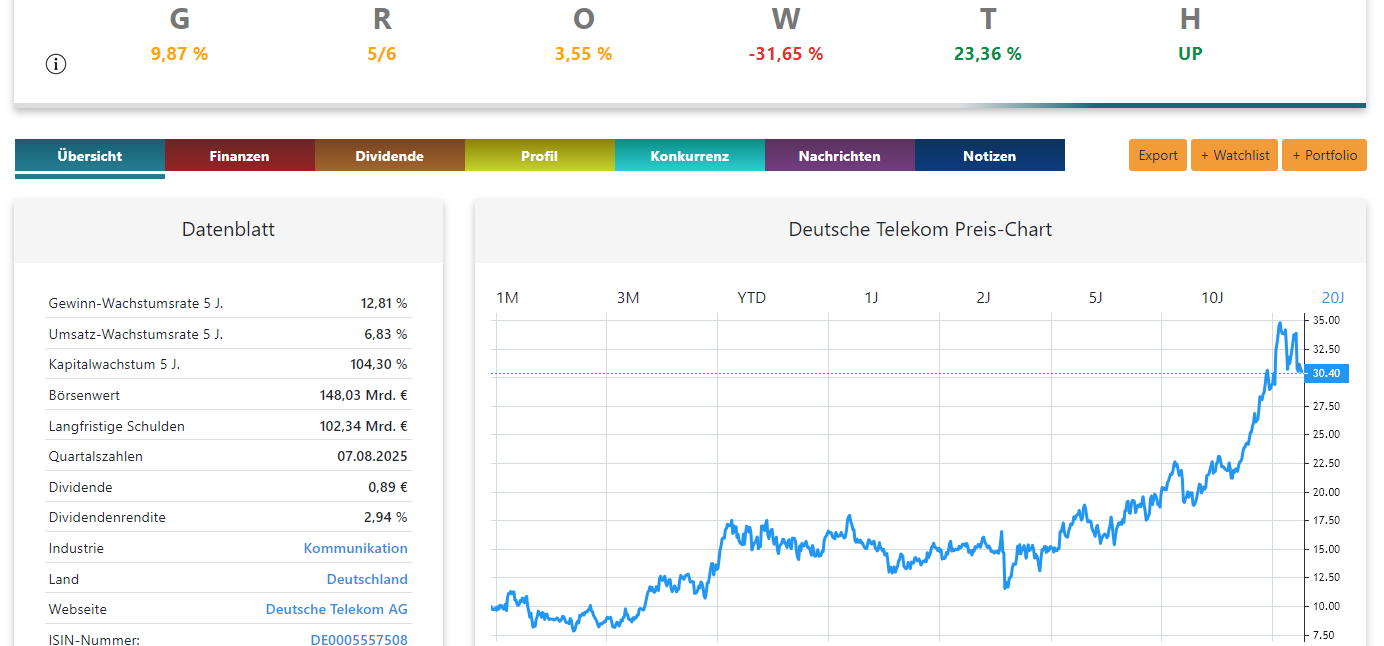Select 2J chart range
The height and width of the screenshot is (646, 1384).
[x=984, y=298]
